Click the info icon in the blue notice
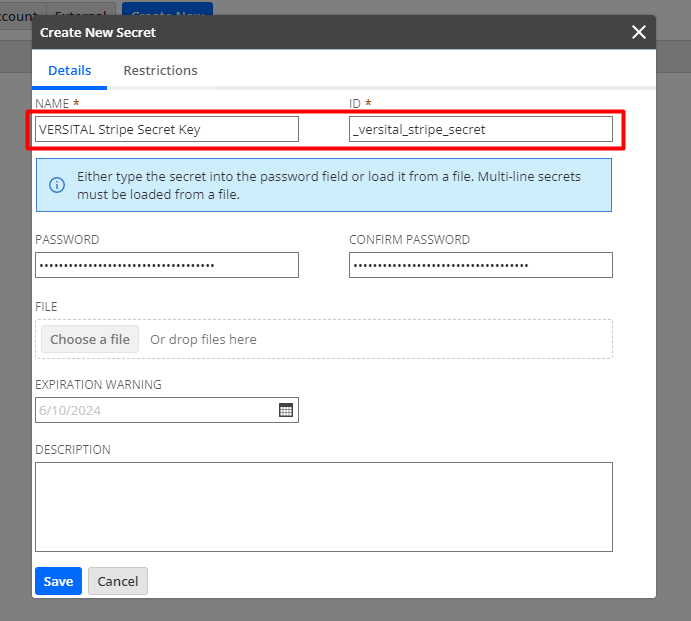The height and width of the screenshot is (621, 691). pyautogui.click(x=57, y=185)
